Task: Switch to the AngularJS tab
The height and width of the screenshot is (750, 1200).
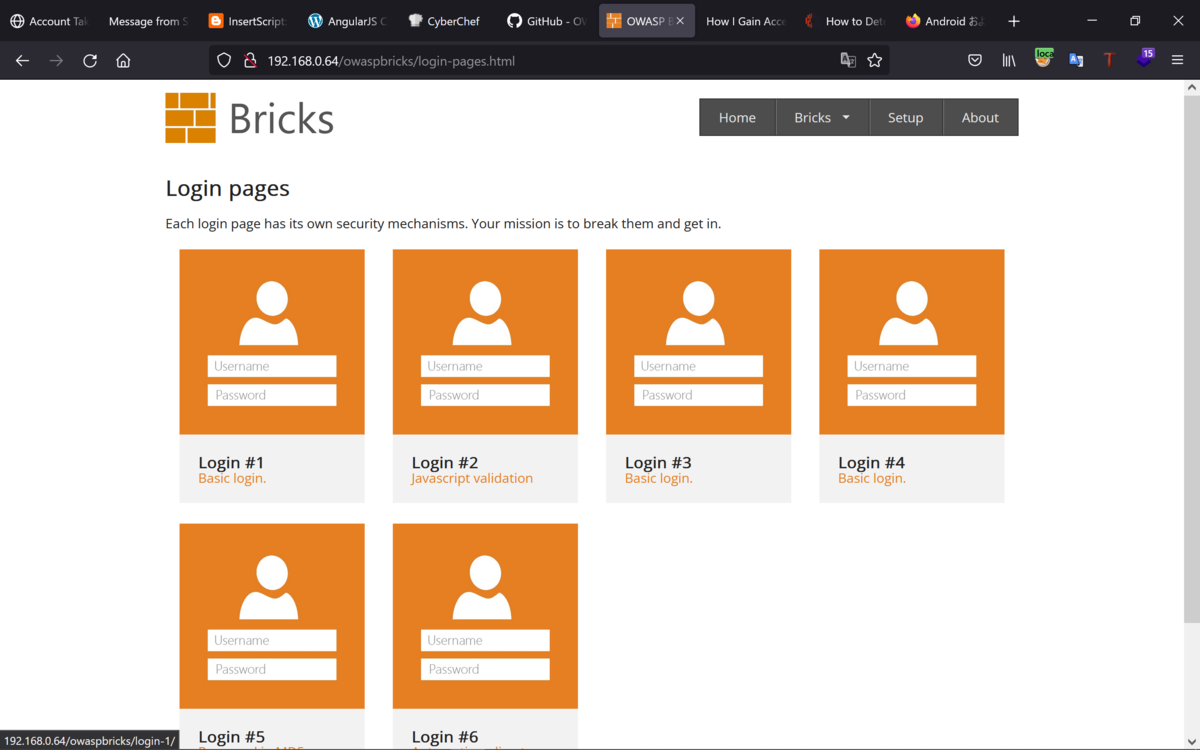Action: coord(345,21)
